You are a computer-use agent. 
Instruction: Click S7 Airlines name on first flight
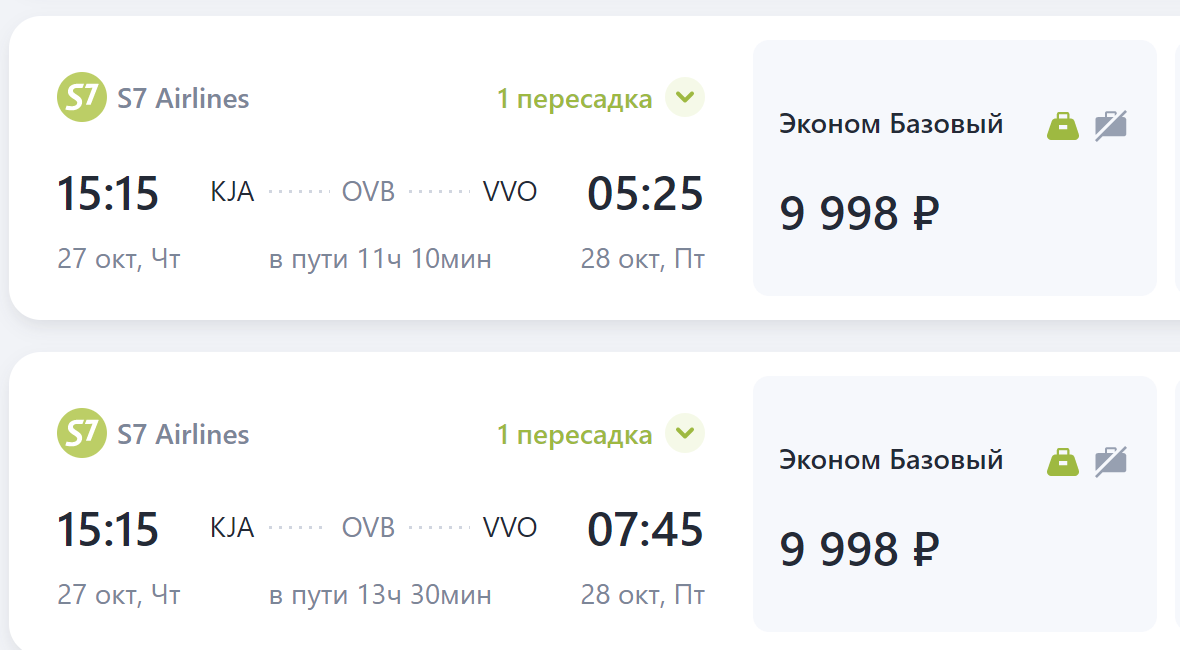click(x=183, y=99)
